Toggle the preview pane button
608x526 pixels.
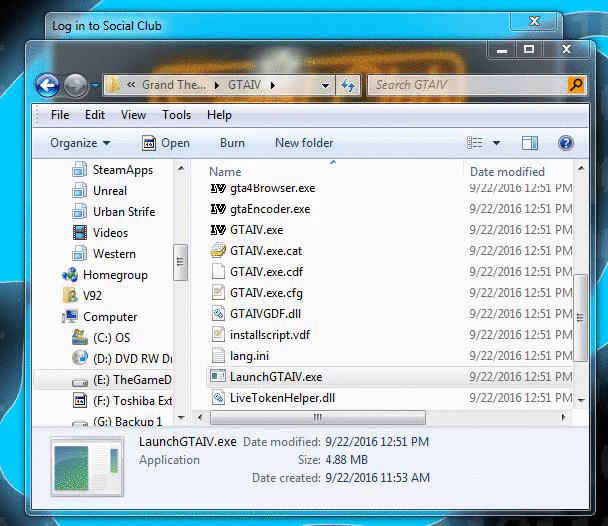click(x=530, y=143)
